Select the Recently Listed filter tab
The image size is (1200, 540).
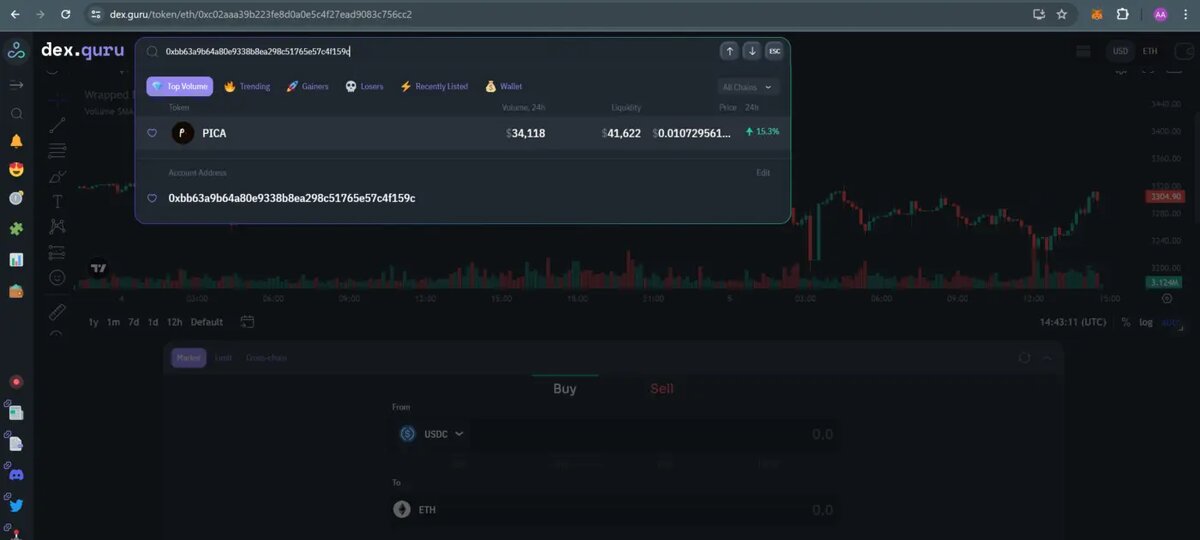tap(434, 87)
